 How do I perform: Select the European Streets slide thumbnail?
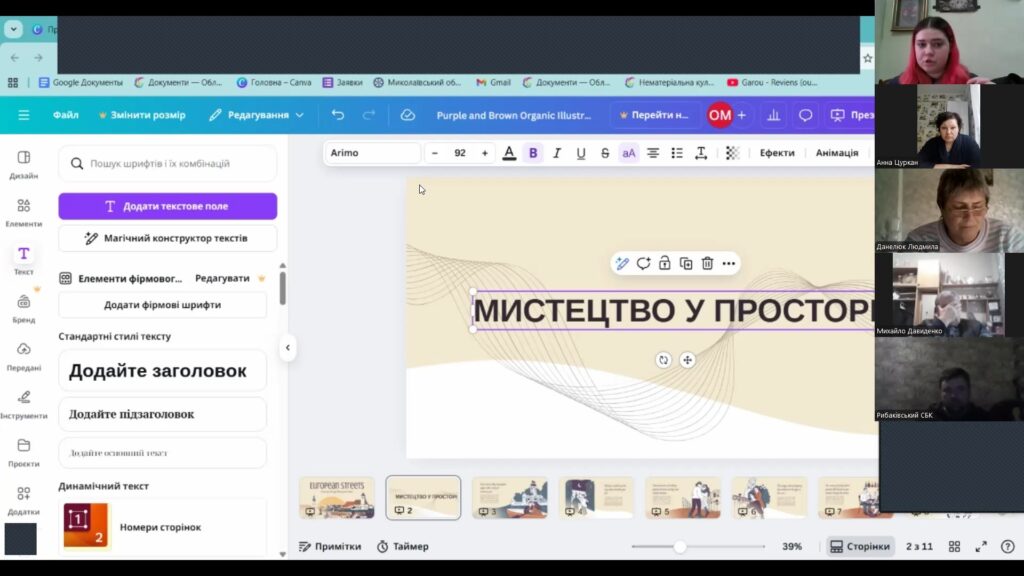coord(337,498)
